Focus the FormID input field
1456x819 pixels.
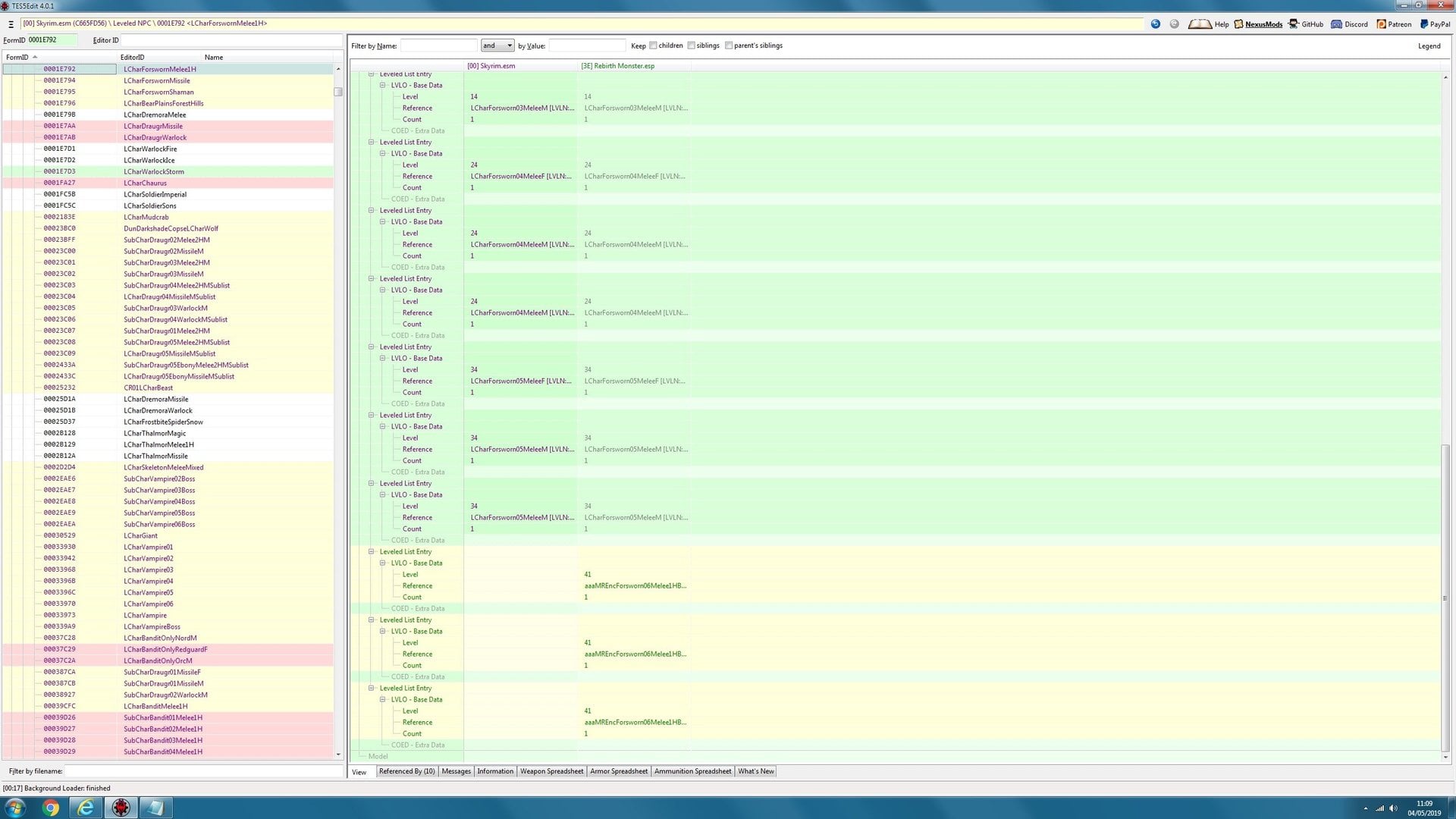click(52, 40)
